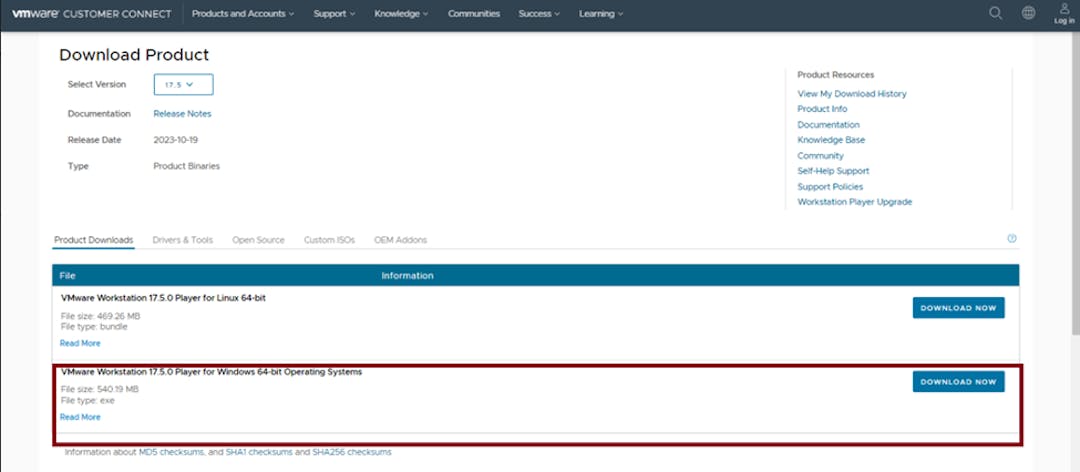This screenshot has height=472, width=1080.
Task: Open the SHA256 checksums link
Action: (x=351, y=452)
